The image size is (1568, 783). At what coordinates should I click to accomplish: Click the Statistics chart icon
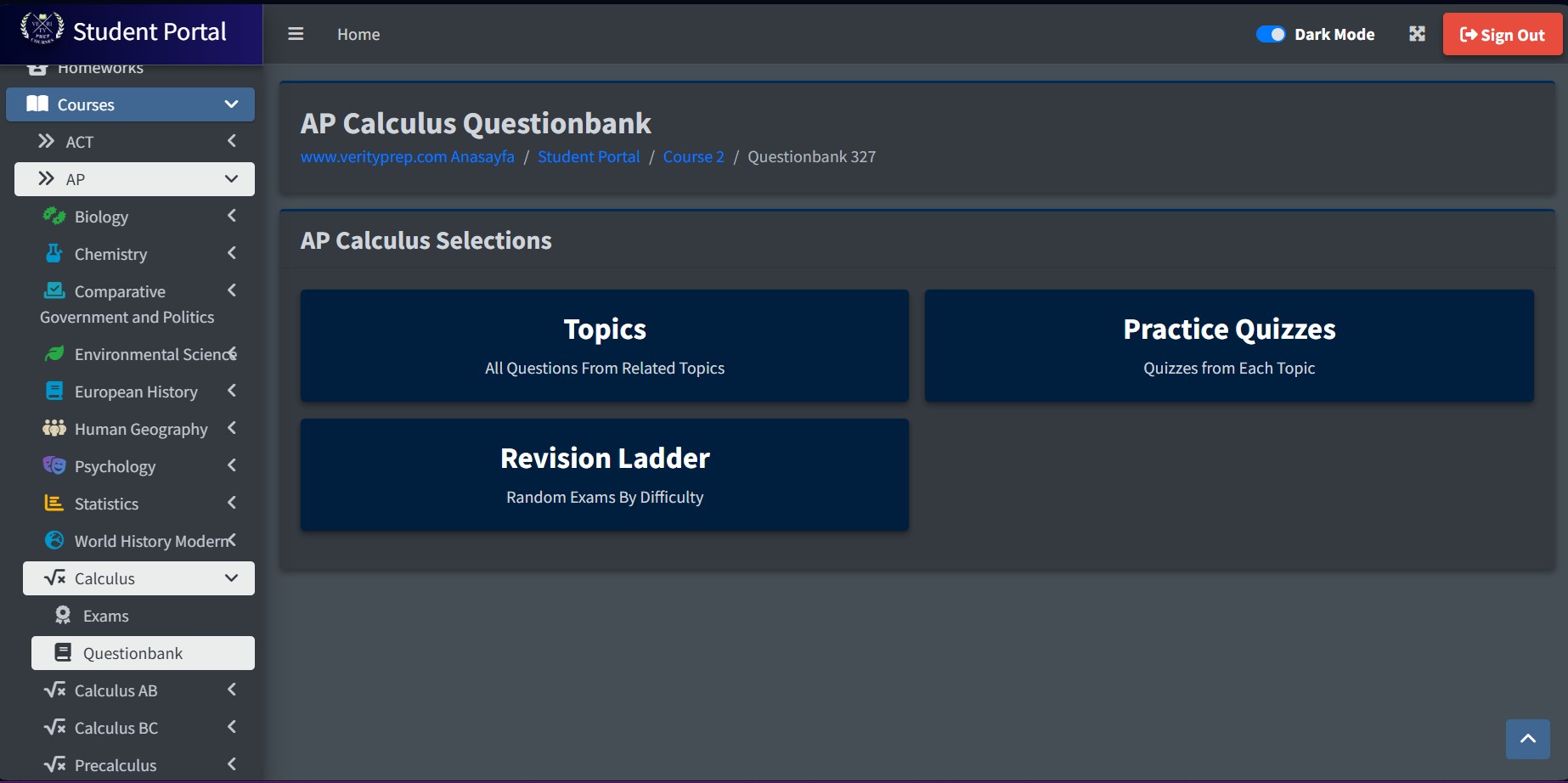[x=54, y=504]
